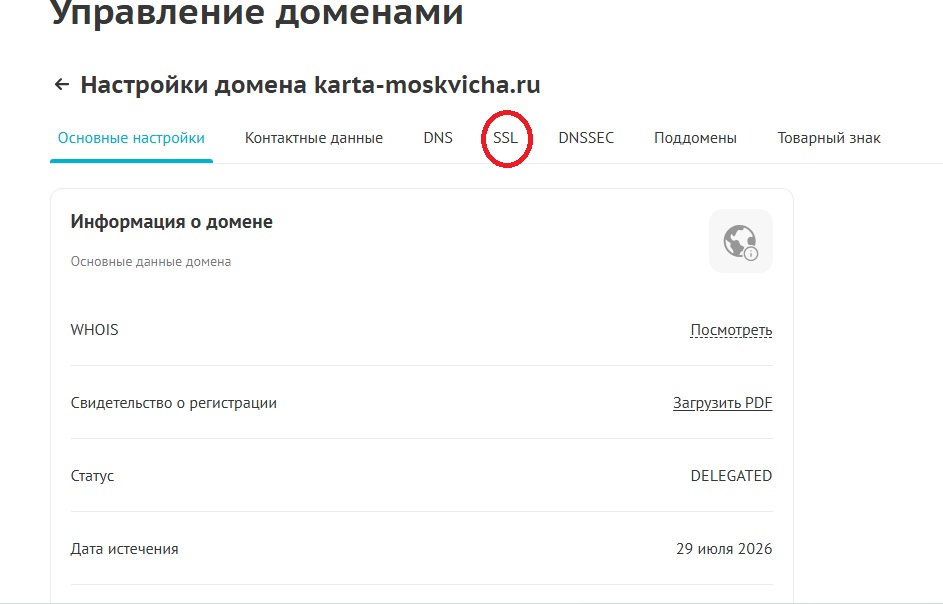Click the Посмотреть link for WHOIS
943x604 pixels.
coord(731,330)
